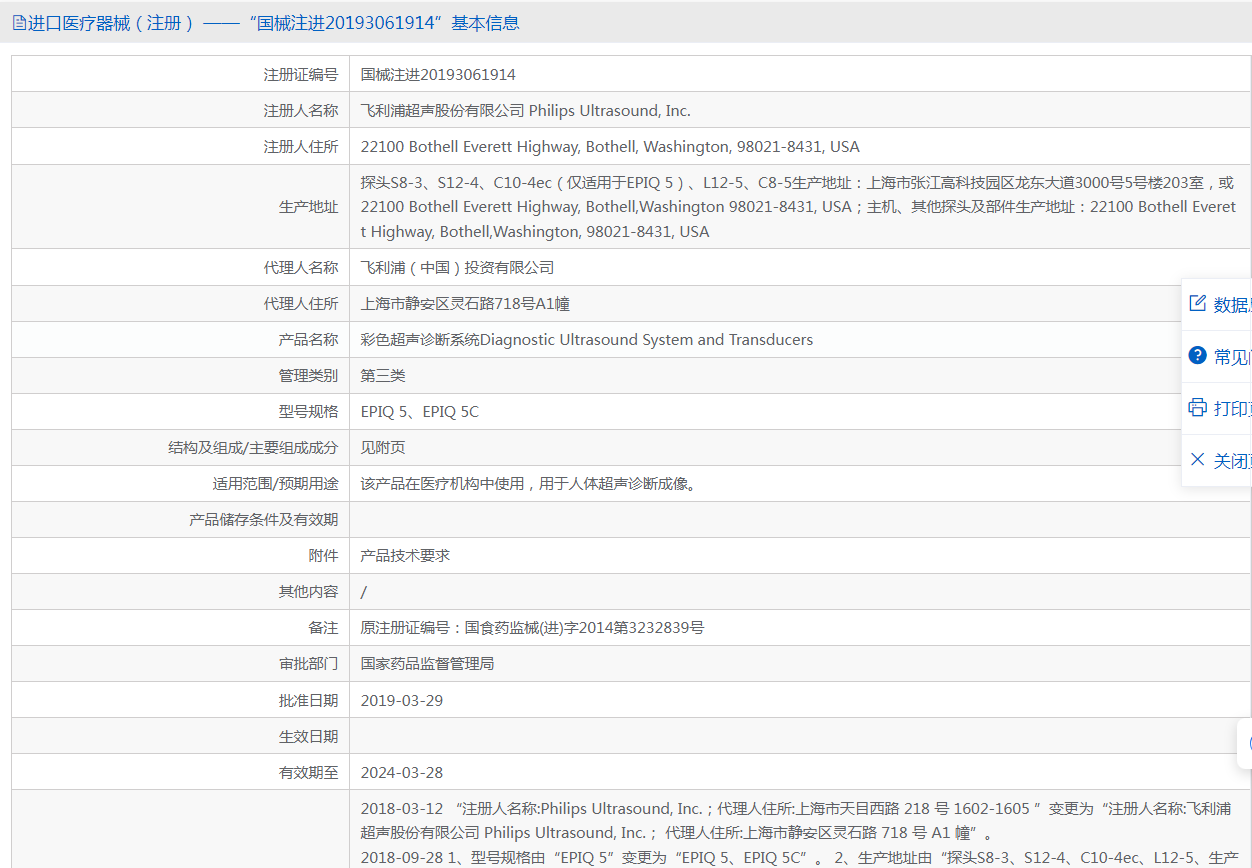
Task: Open the 常见 FAQ side entry
Action: tap(1217, 356)
